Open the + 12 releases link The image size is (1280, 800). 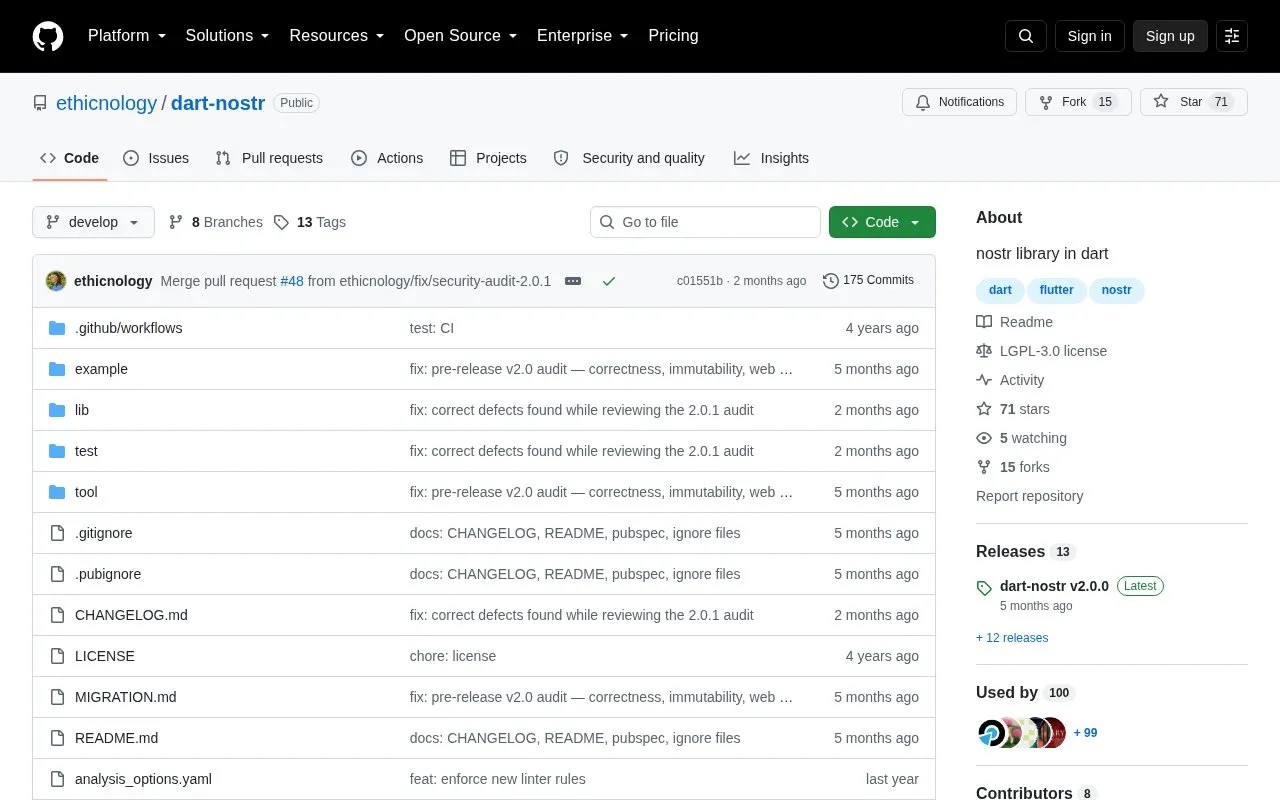(1012, 638)
